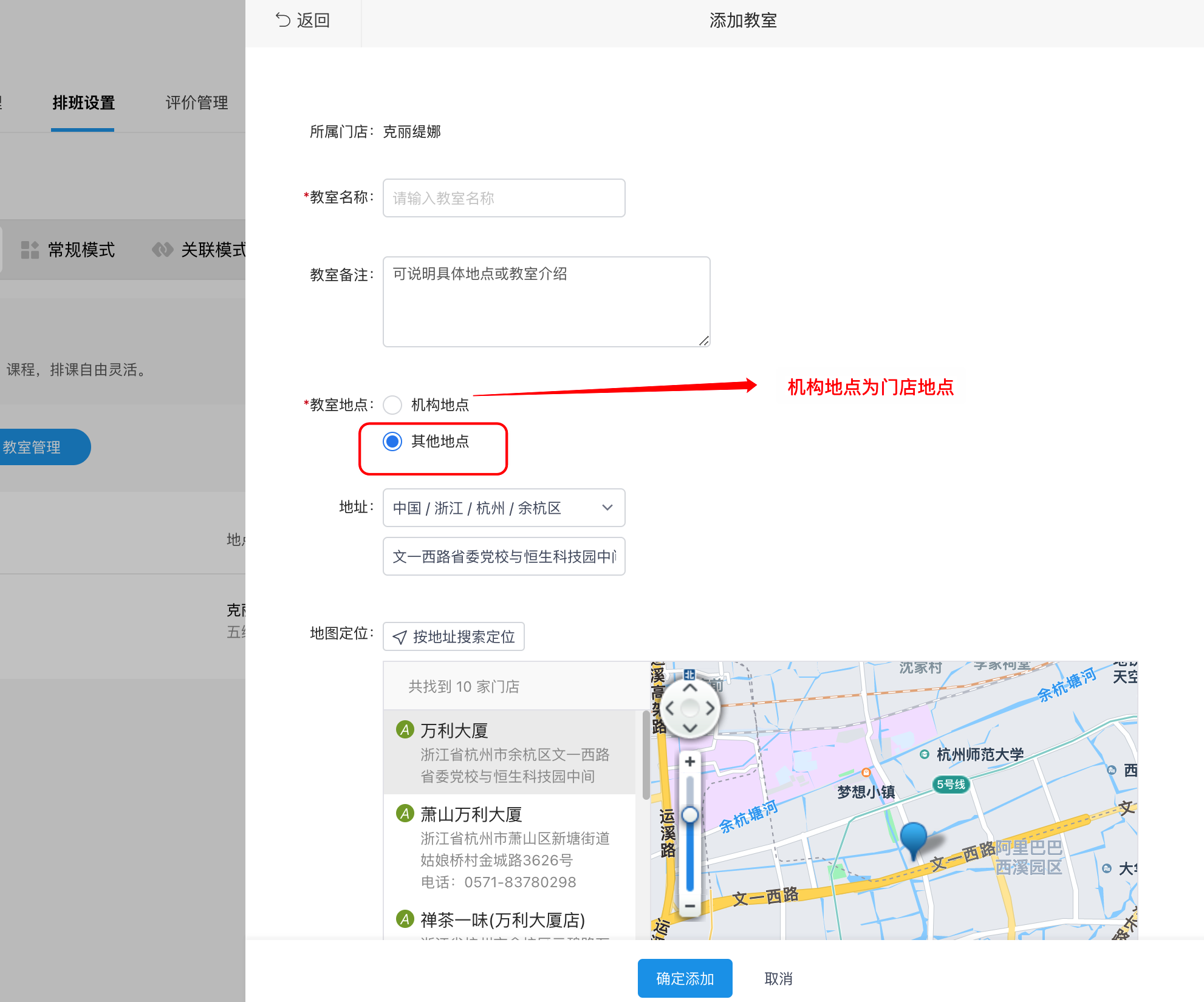Image resolution: width=1204 pixels, height=1002 pixels.
Task: Click the 梦想小镇 map marker icon
Action: point(866,772)
